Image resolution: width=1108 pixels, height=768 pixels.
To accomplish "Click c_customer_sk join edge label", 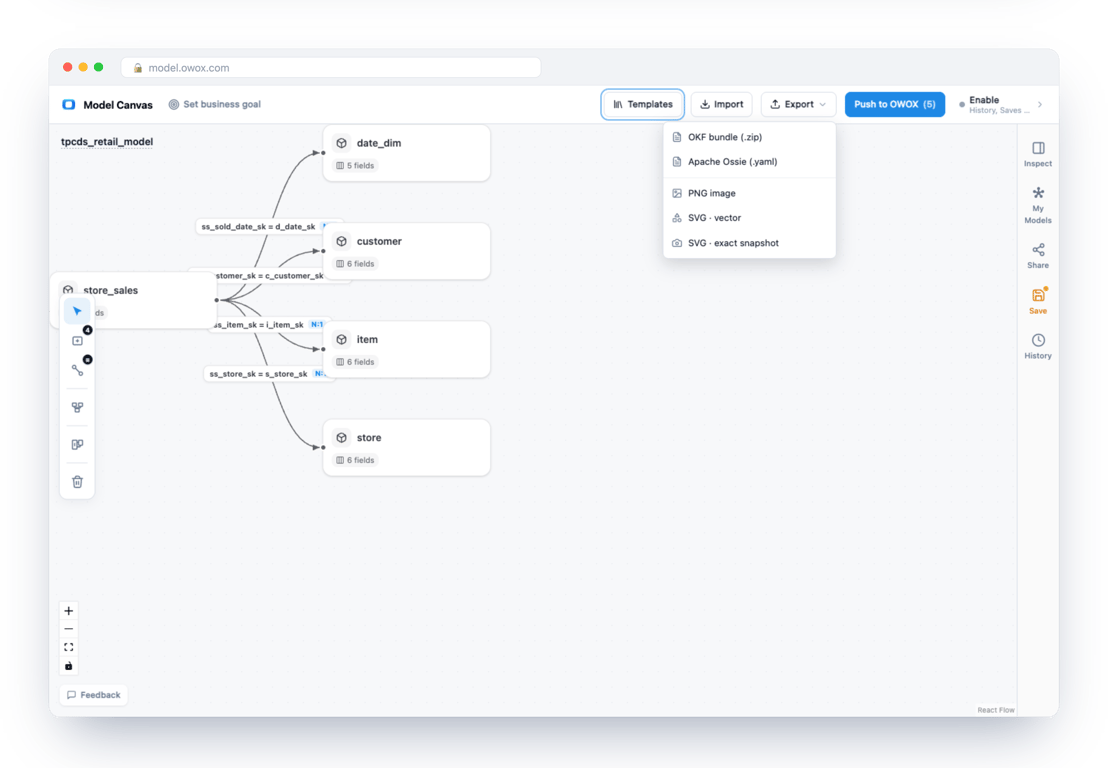I will click(270, 276).
